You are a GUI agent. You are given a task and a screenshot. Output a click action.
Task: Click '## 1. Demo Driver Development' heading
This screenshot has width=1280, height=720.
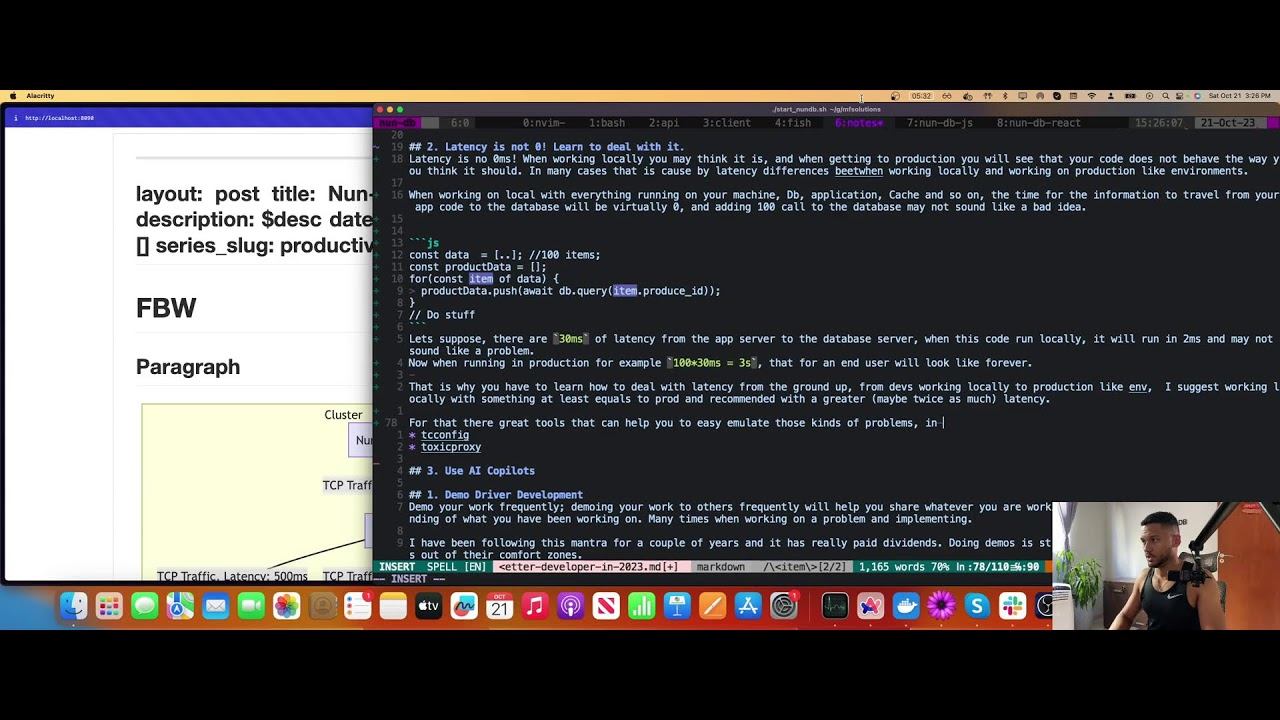(x=496, y=495)
